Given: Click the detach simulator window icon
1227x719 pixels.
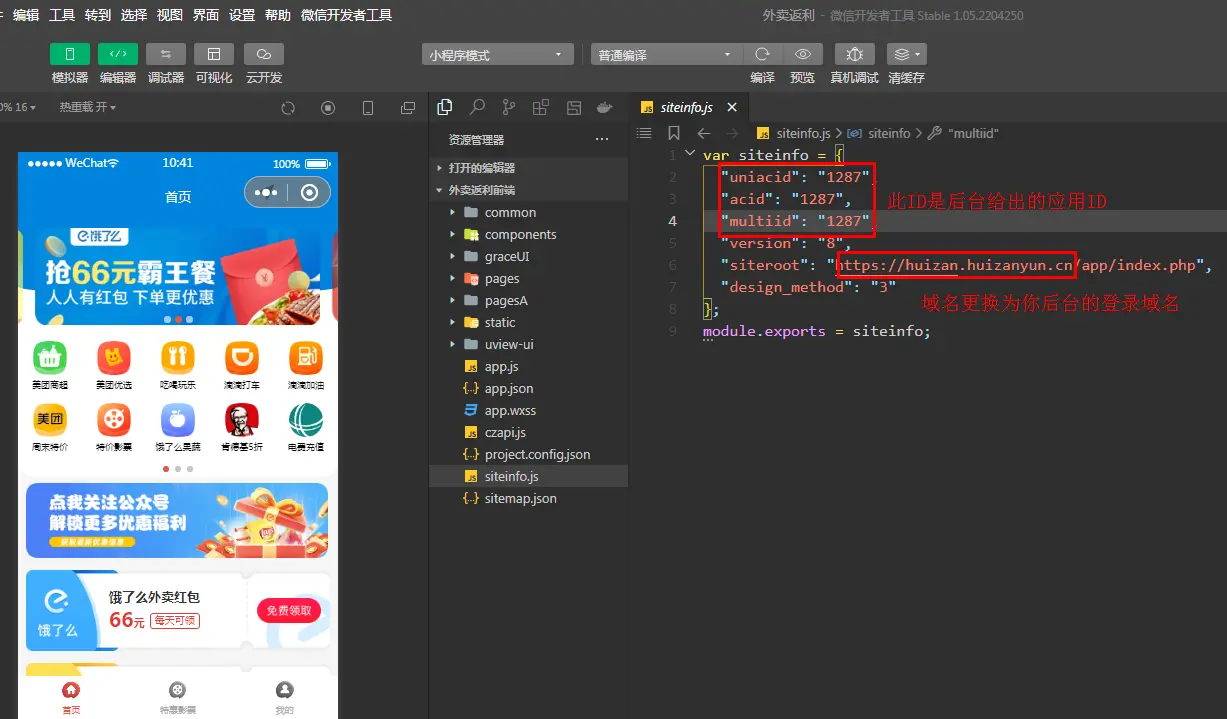Looking at the screenshot, I should (x=407, y=108).
